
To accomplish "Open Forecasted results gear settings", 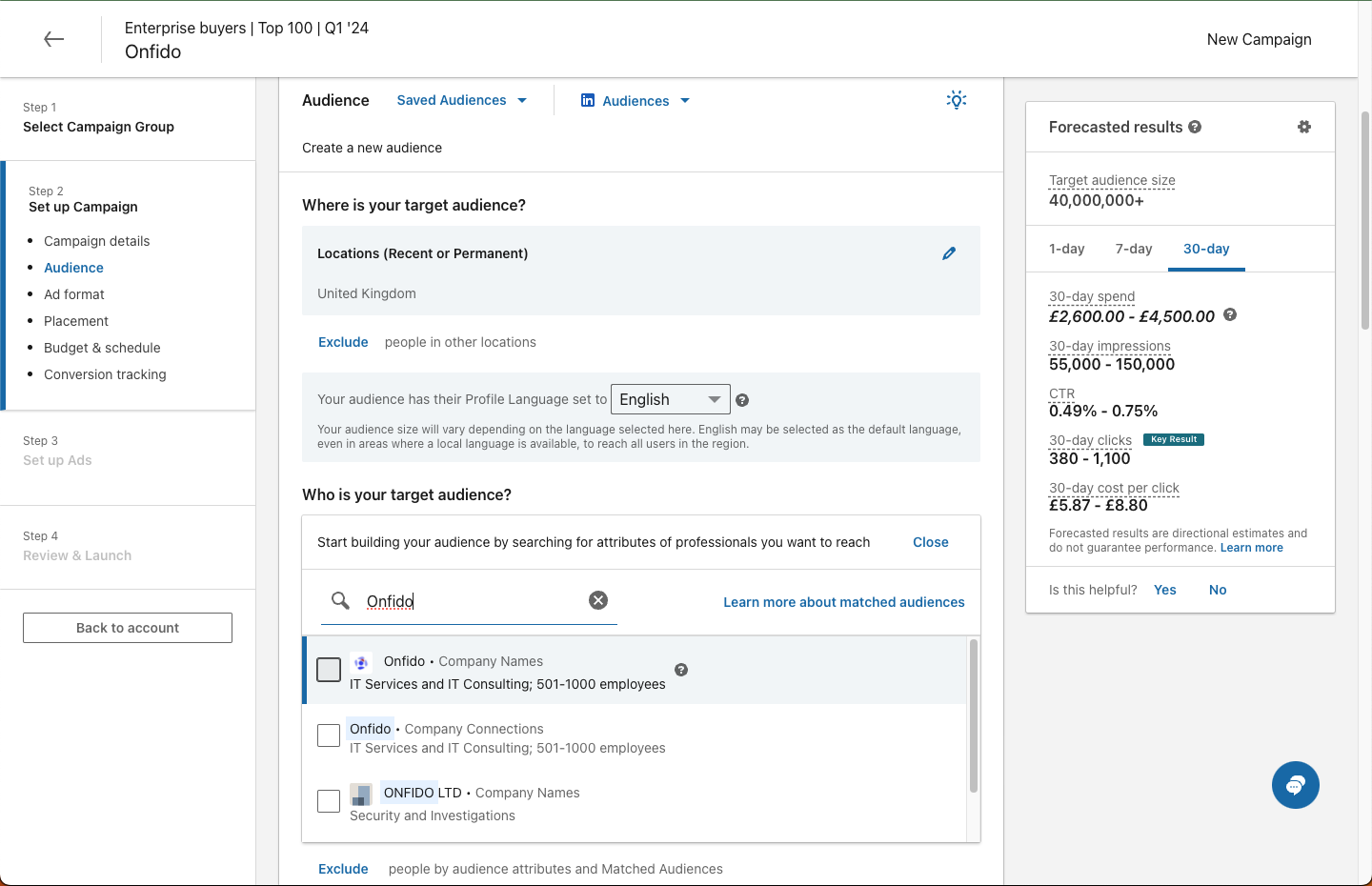I will coord(1304,127).
